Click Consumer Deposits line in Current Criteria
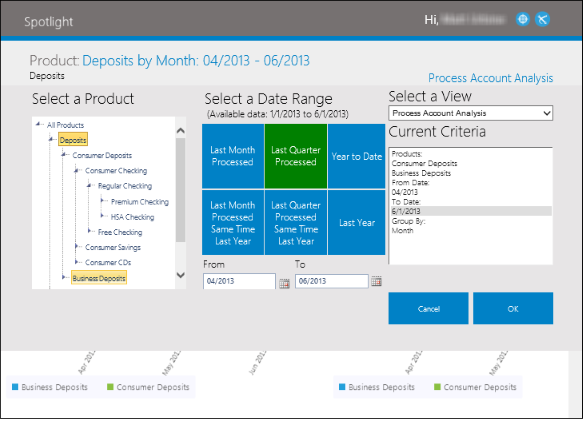Screen dimensions: 583x422 click(x=424, y=164)
